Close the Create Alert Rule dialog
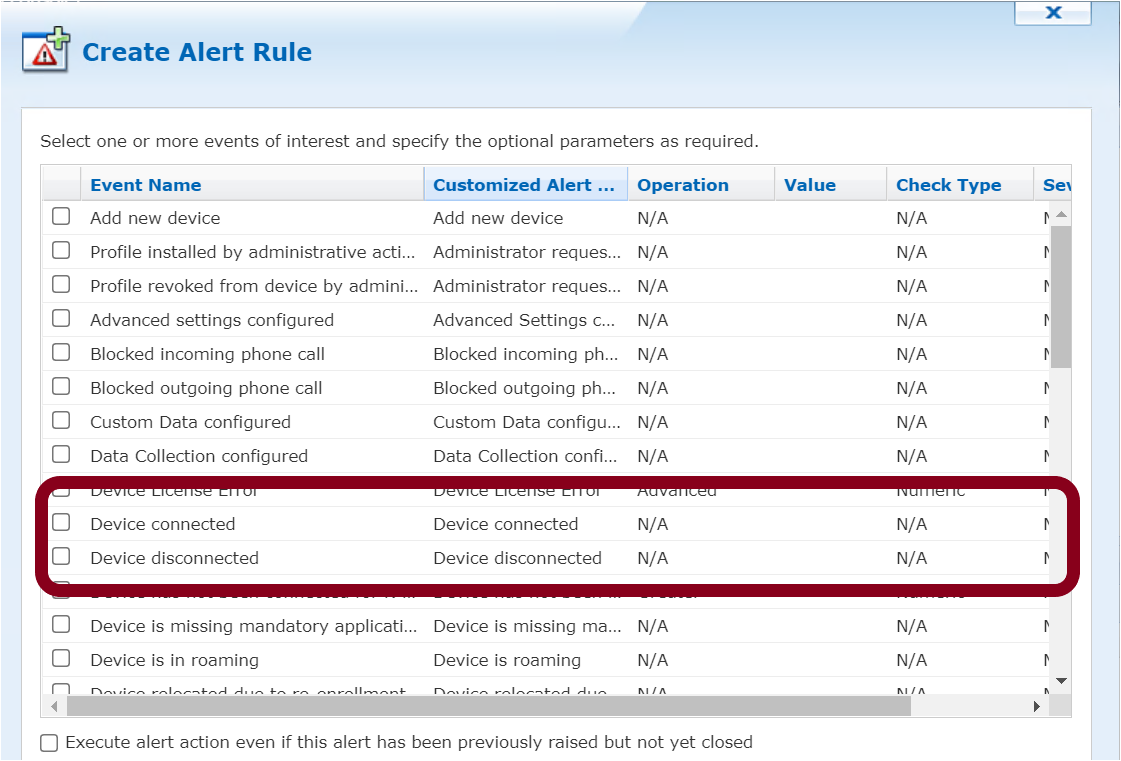The width and height of the screenshot is (1121, 761). point(1053,13)
